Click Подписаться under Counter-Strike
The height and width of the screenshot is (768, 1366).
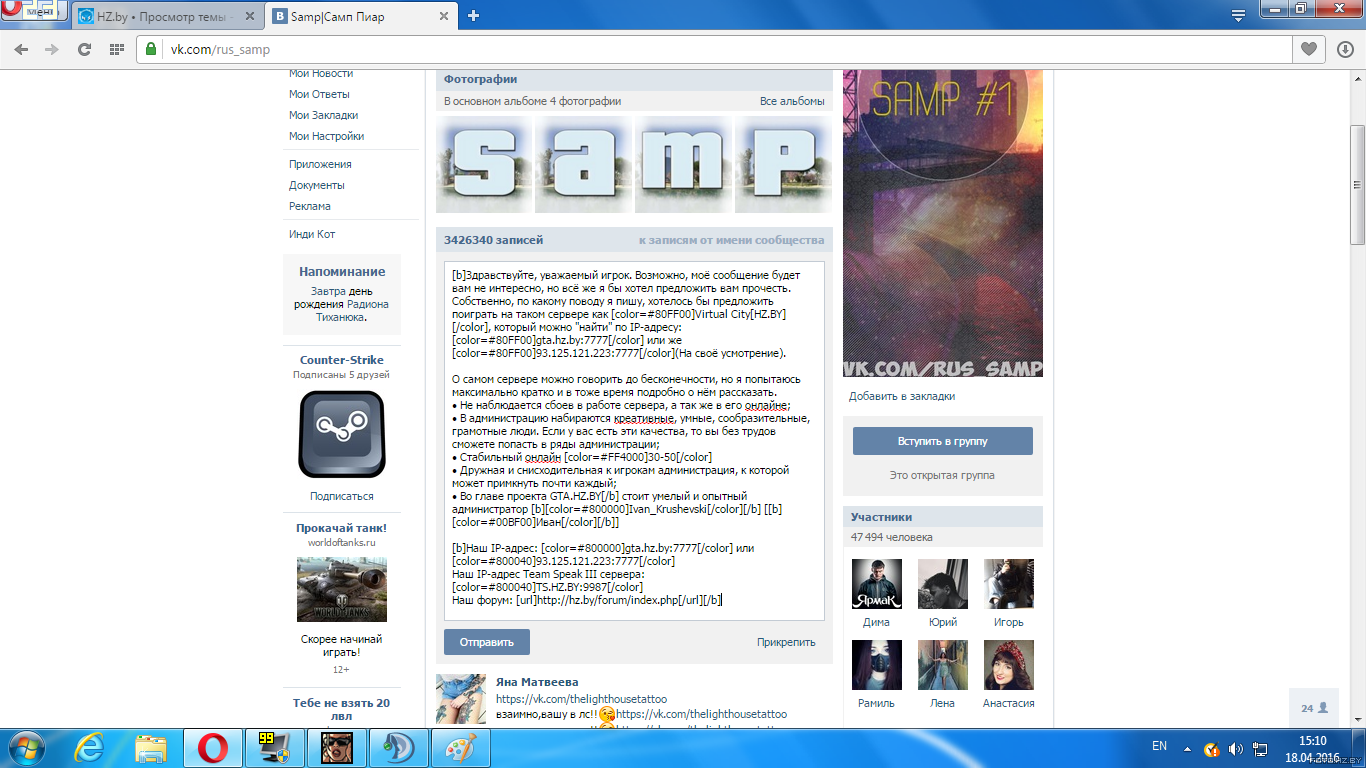(342, 496)
